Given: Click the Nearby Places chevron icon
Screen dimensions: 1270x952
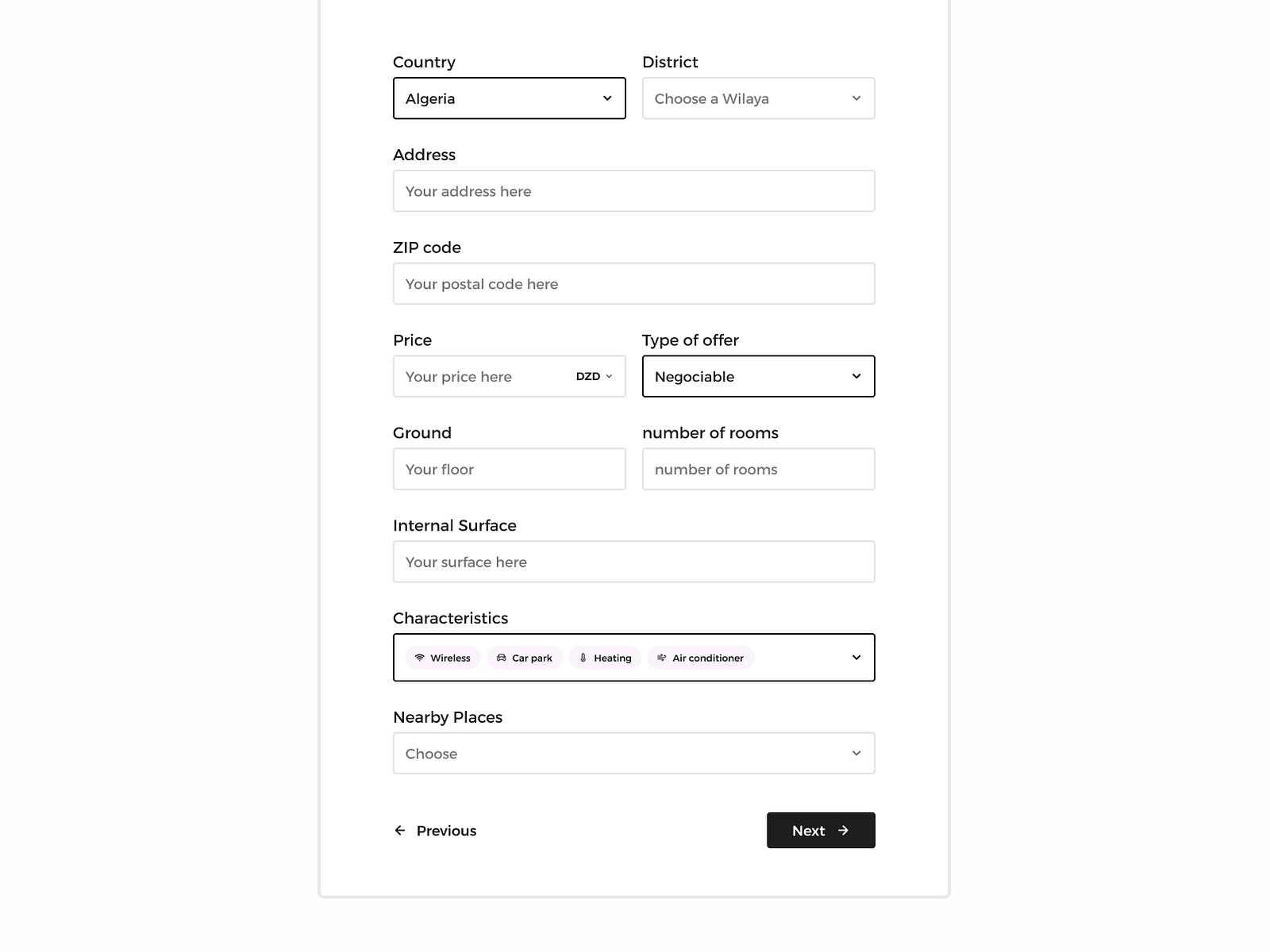Looking at the screenshot, I should 856,754.
